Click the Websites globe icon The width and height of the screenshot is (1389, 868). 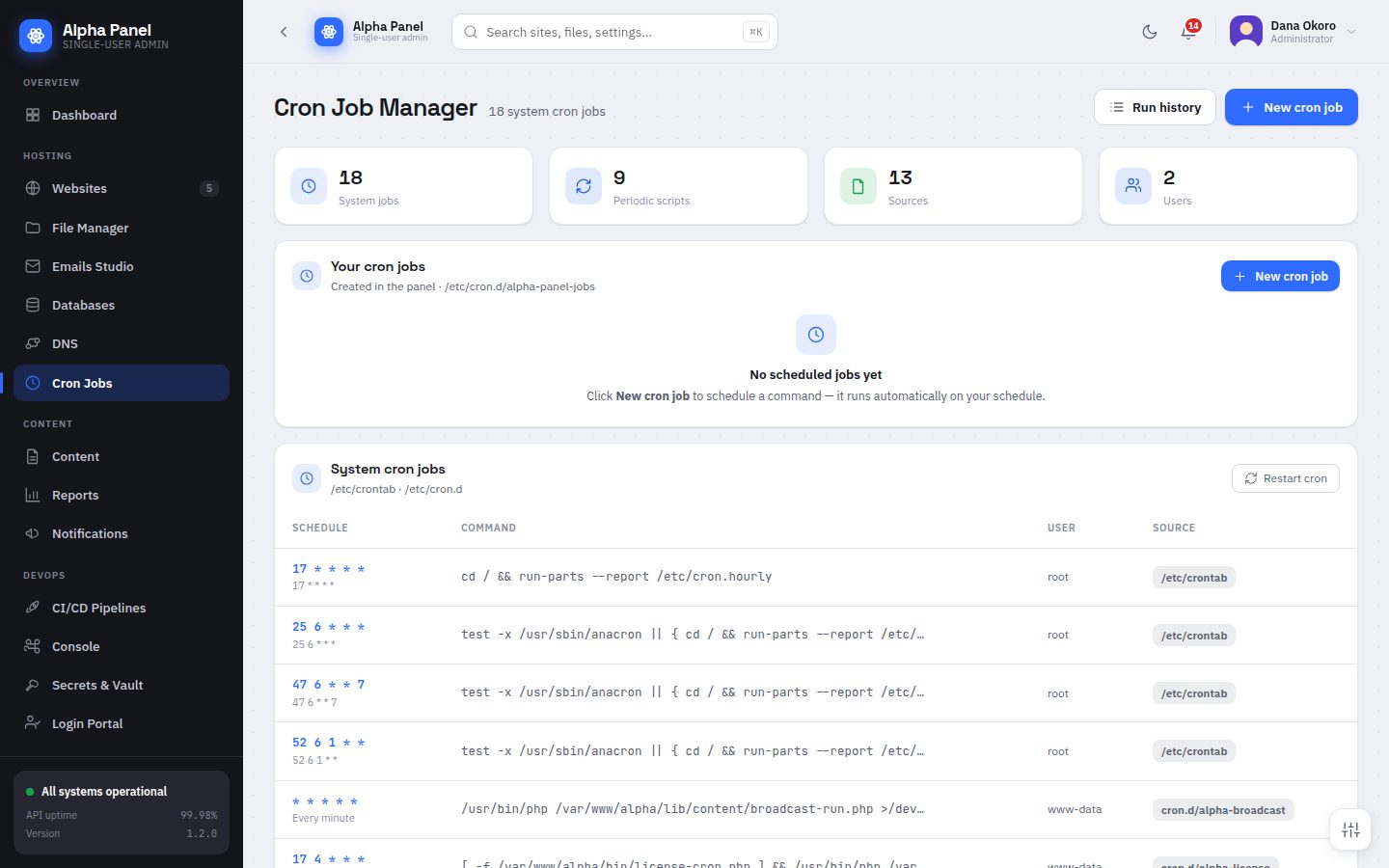pos(33,188)
